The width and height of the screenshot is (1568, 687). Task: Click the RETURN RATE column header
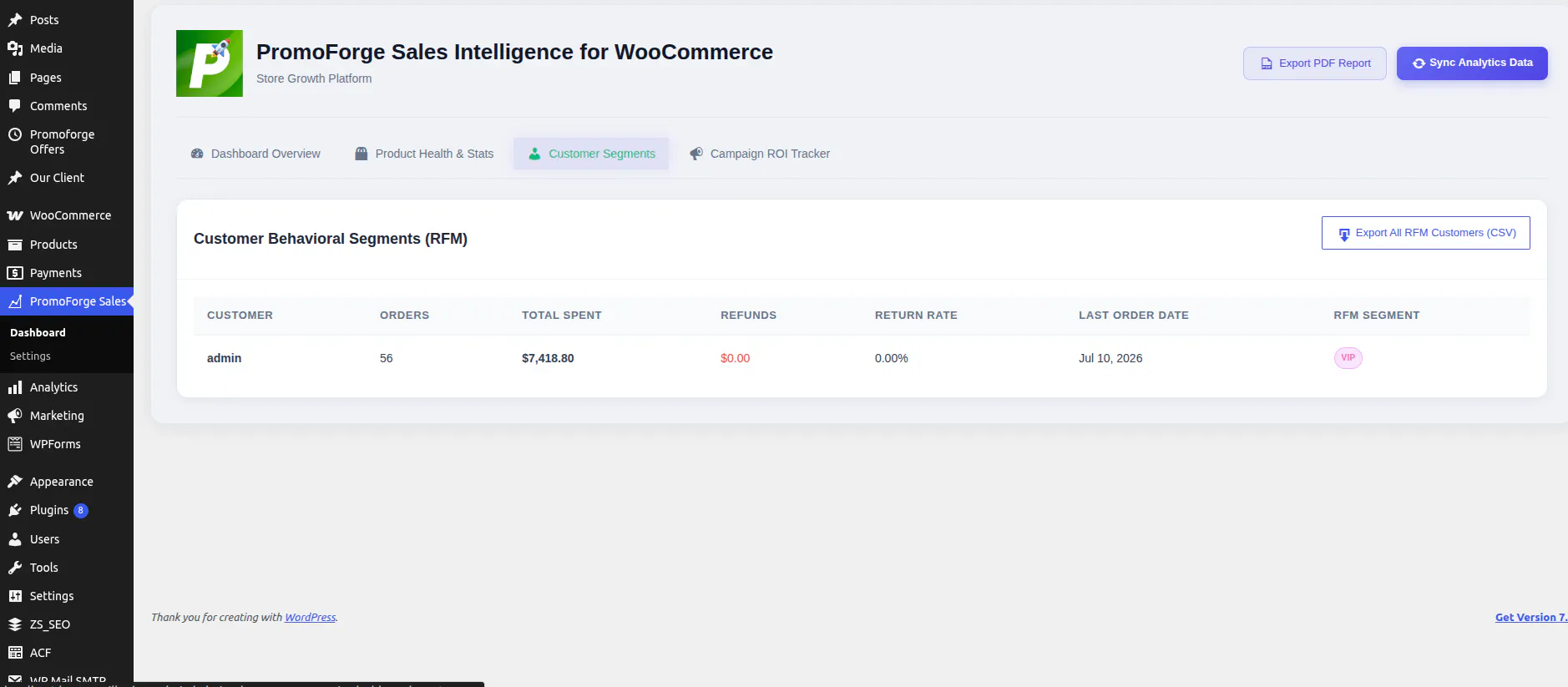(x=916, y=316)
